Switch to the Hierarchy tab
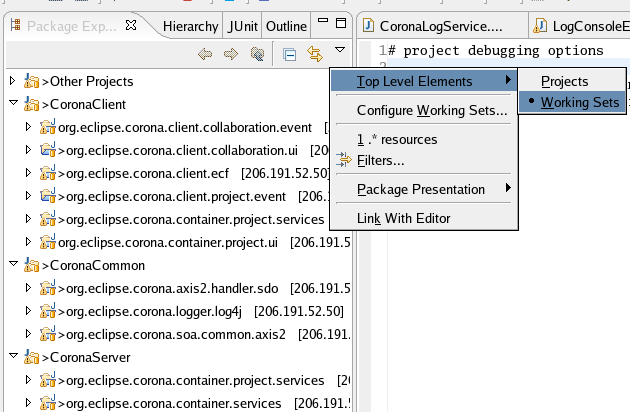The image size is (630, 412). click(190, 27)
